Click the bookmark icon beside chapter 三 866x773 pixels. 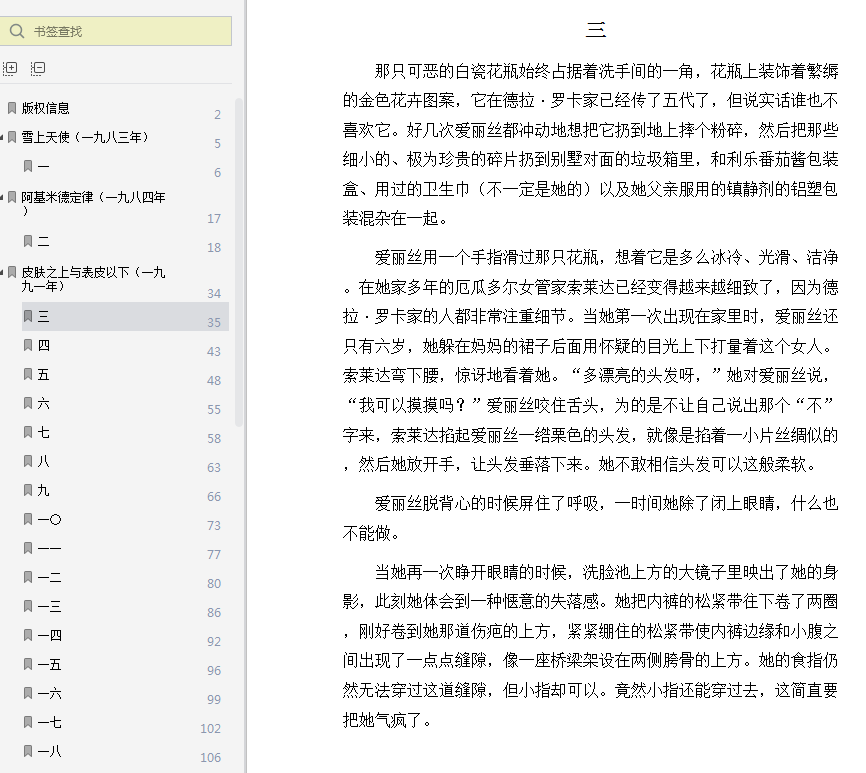28,316
